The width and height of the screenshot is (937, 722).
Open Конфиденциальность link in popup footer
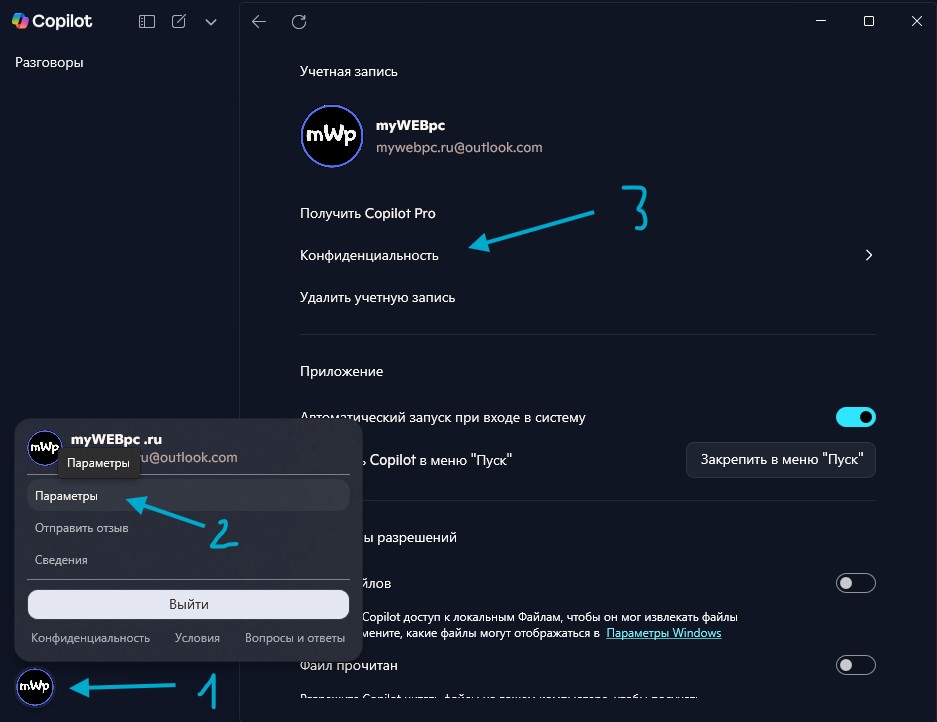(90, 638)
